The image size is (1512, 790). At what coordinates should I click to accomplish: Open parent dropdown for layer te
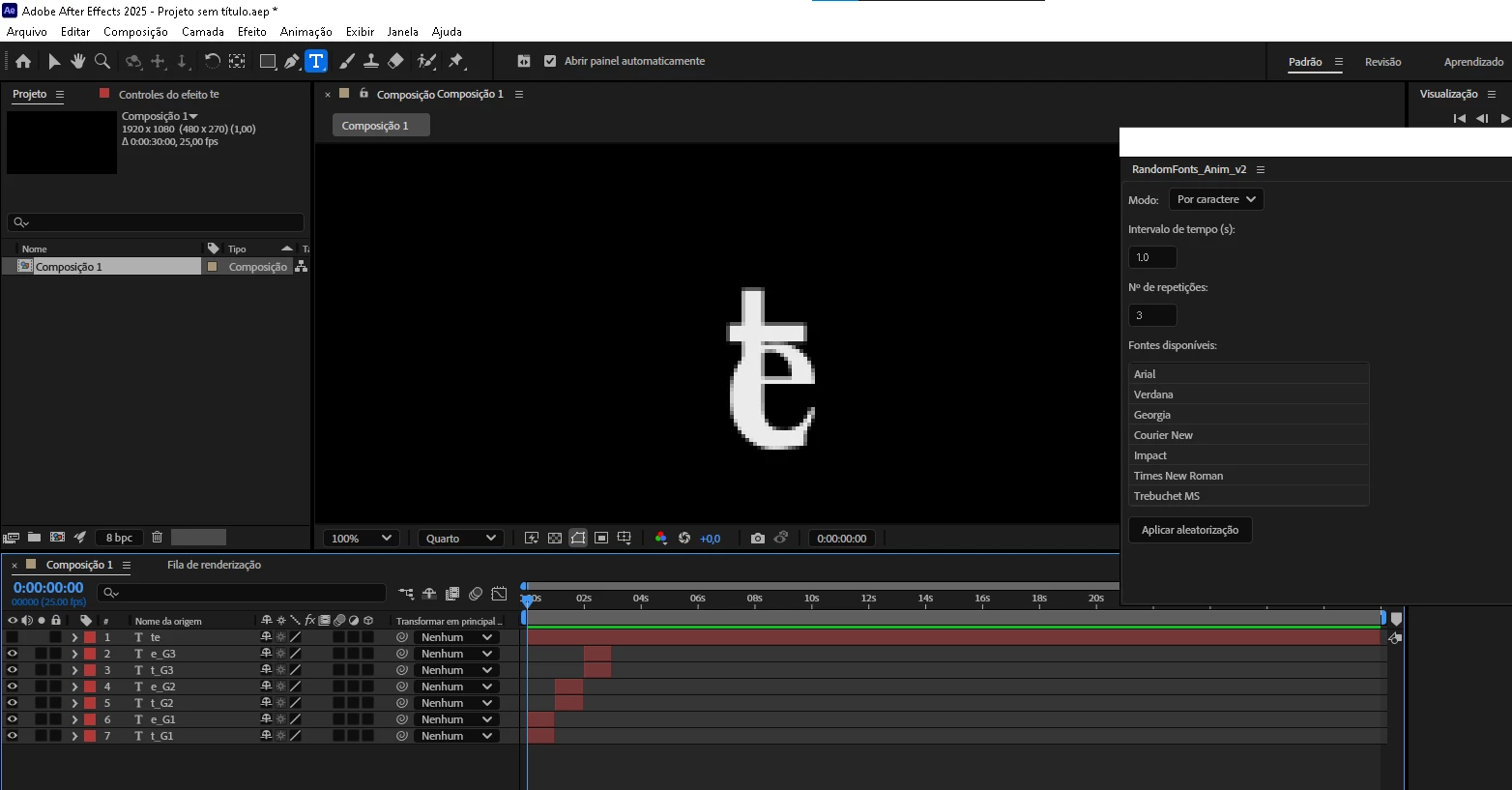pos(456,637)
